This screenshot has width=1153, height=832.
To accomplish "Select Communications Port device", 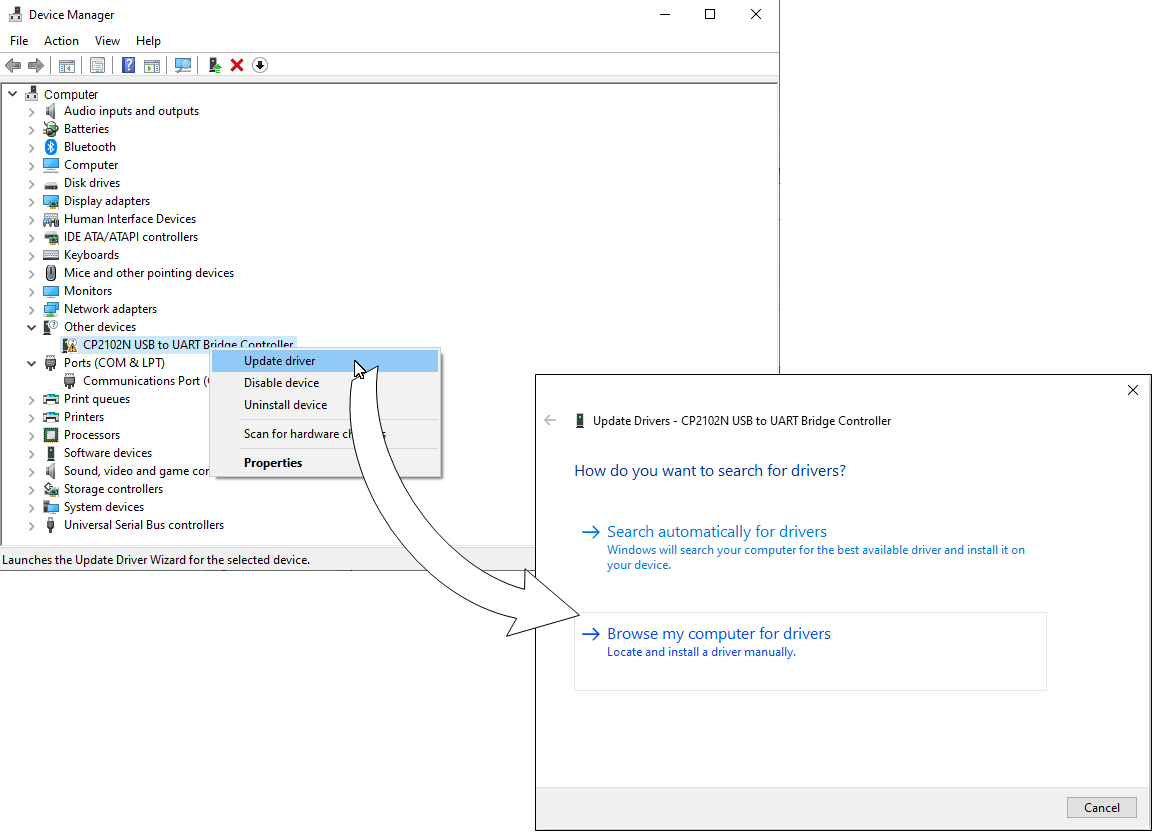I will [146, 381].
